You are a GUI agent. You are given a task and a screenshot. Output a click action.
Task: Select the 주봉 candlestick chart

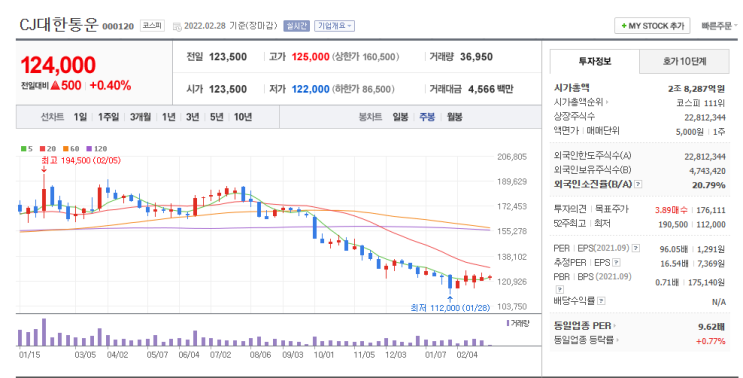point(427,117)
